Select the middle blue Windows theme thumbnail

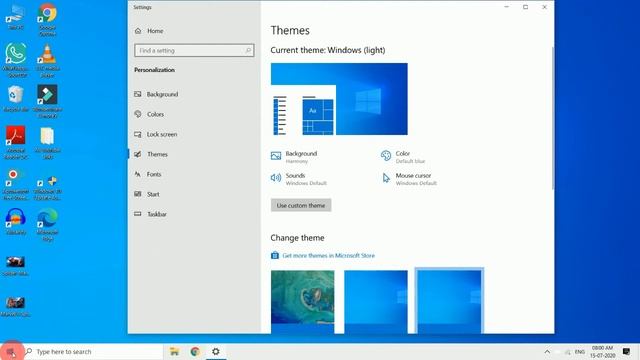click(376, 302)
